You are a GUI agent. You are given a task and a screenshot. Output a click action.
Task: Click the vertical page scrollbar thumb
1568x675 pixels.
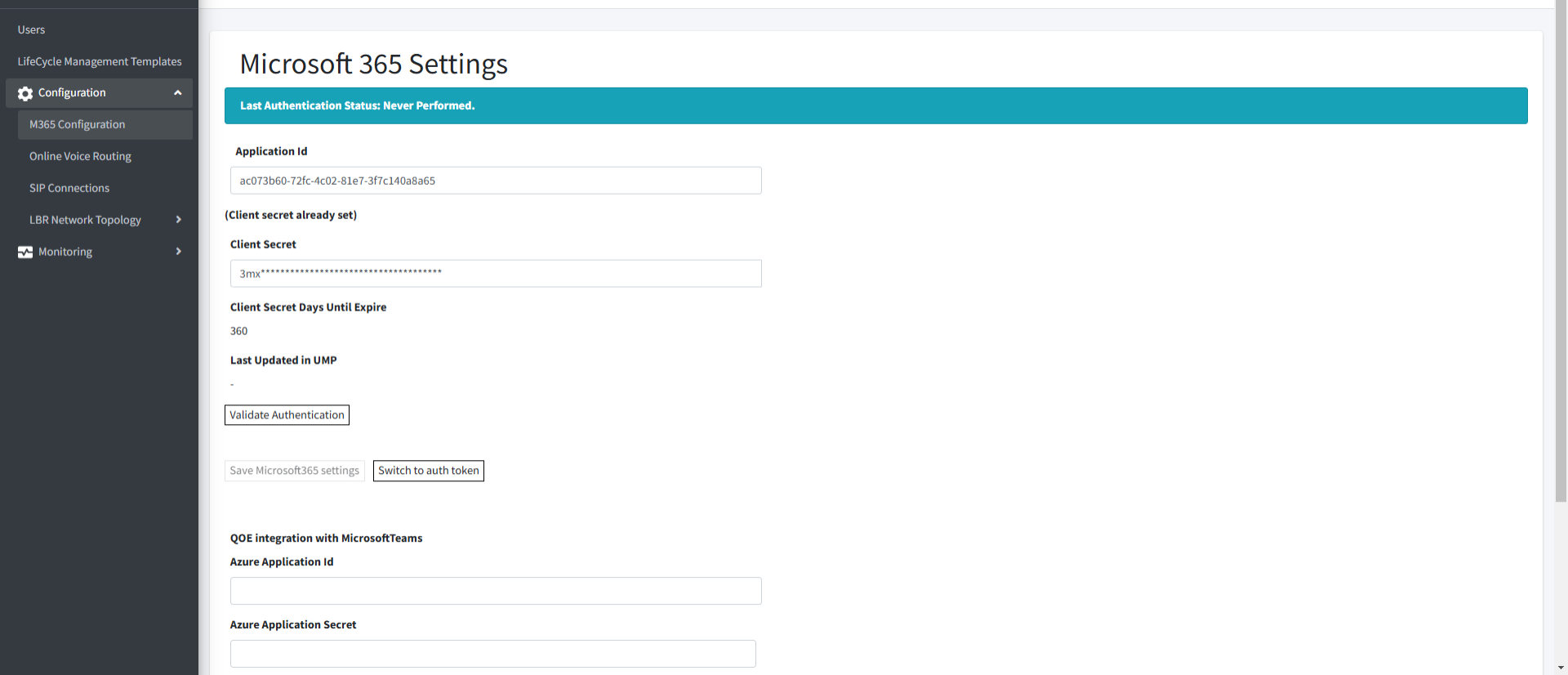click(1561, 253)
